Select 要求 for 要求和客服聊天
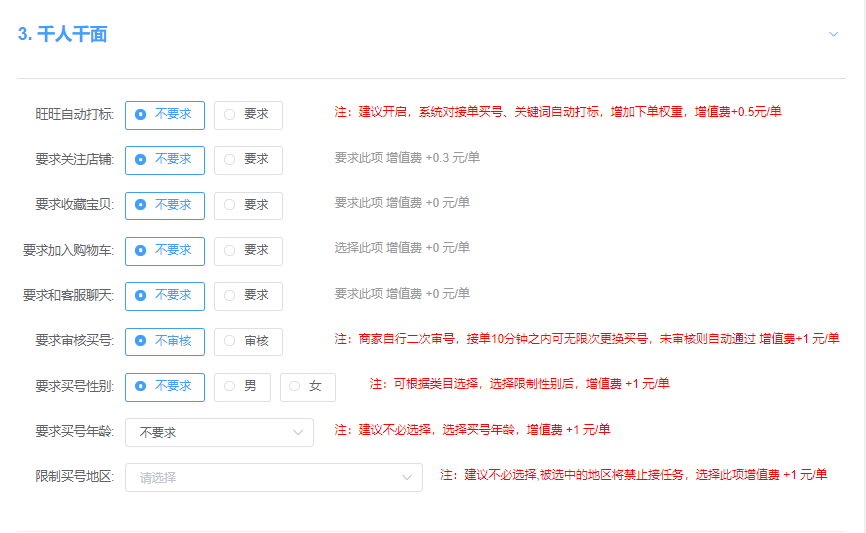The width and height of the screenshot is (866, 533). 248,296
